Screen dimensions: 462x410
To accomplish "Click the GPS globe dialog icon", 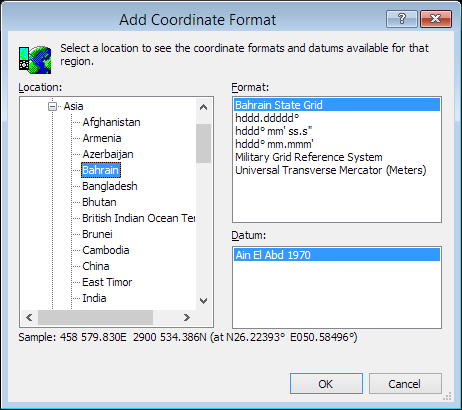I will 35,60.
